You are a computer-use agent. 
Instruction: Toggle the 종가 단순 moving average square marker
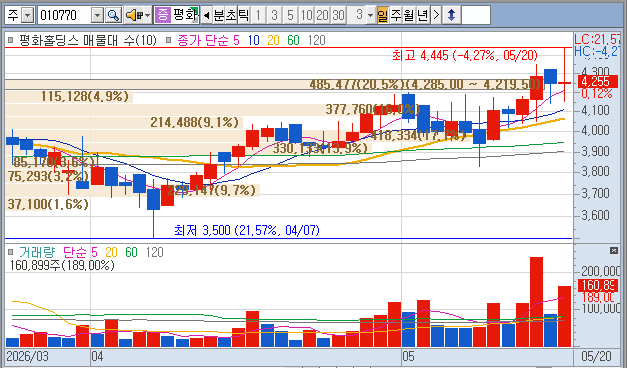tap(168, 40)
